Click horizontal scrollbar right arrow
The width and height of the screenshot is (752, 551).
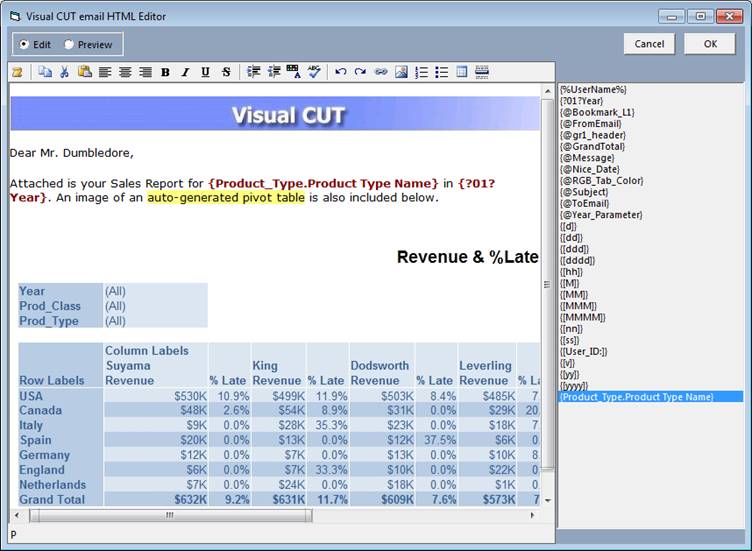coord(532,516)
